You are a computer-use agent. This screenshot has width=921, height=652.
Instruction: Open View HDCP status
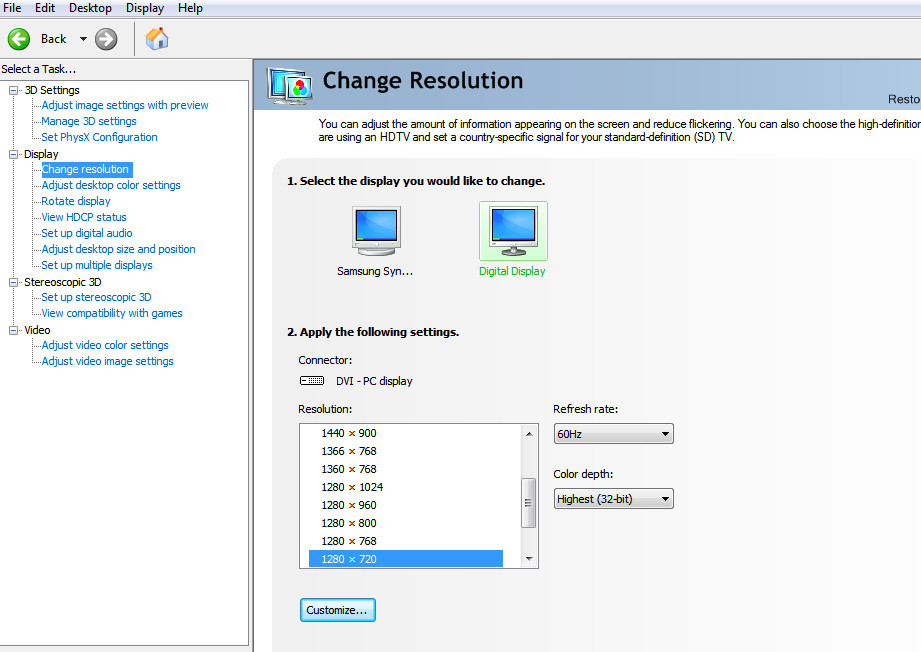coord(84,217)
